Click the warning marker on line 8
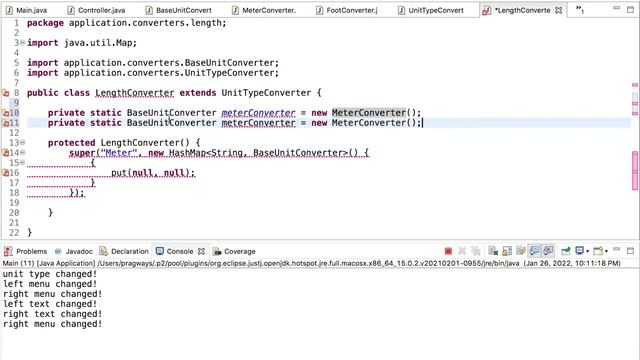 click(x=5, y=93)
